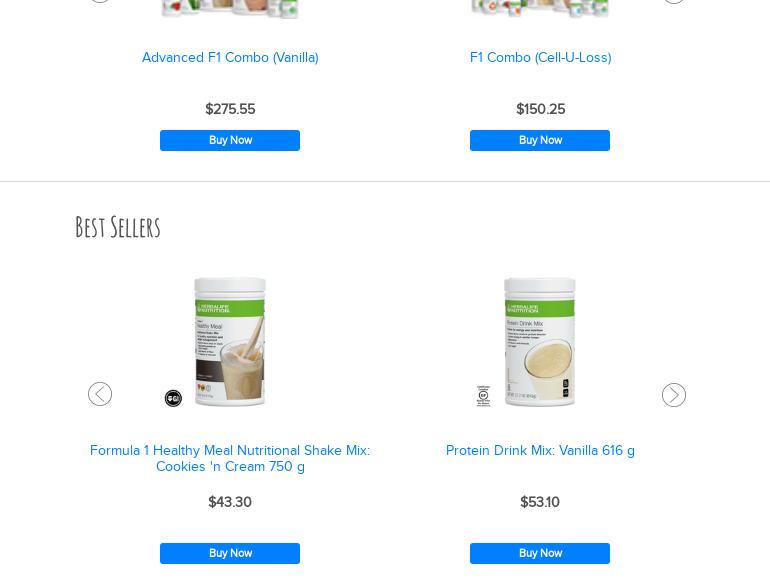770x588 pixels.
Task: Click the F1 Combo Cell-U-Loss product image
Action: pos(540,9)
